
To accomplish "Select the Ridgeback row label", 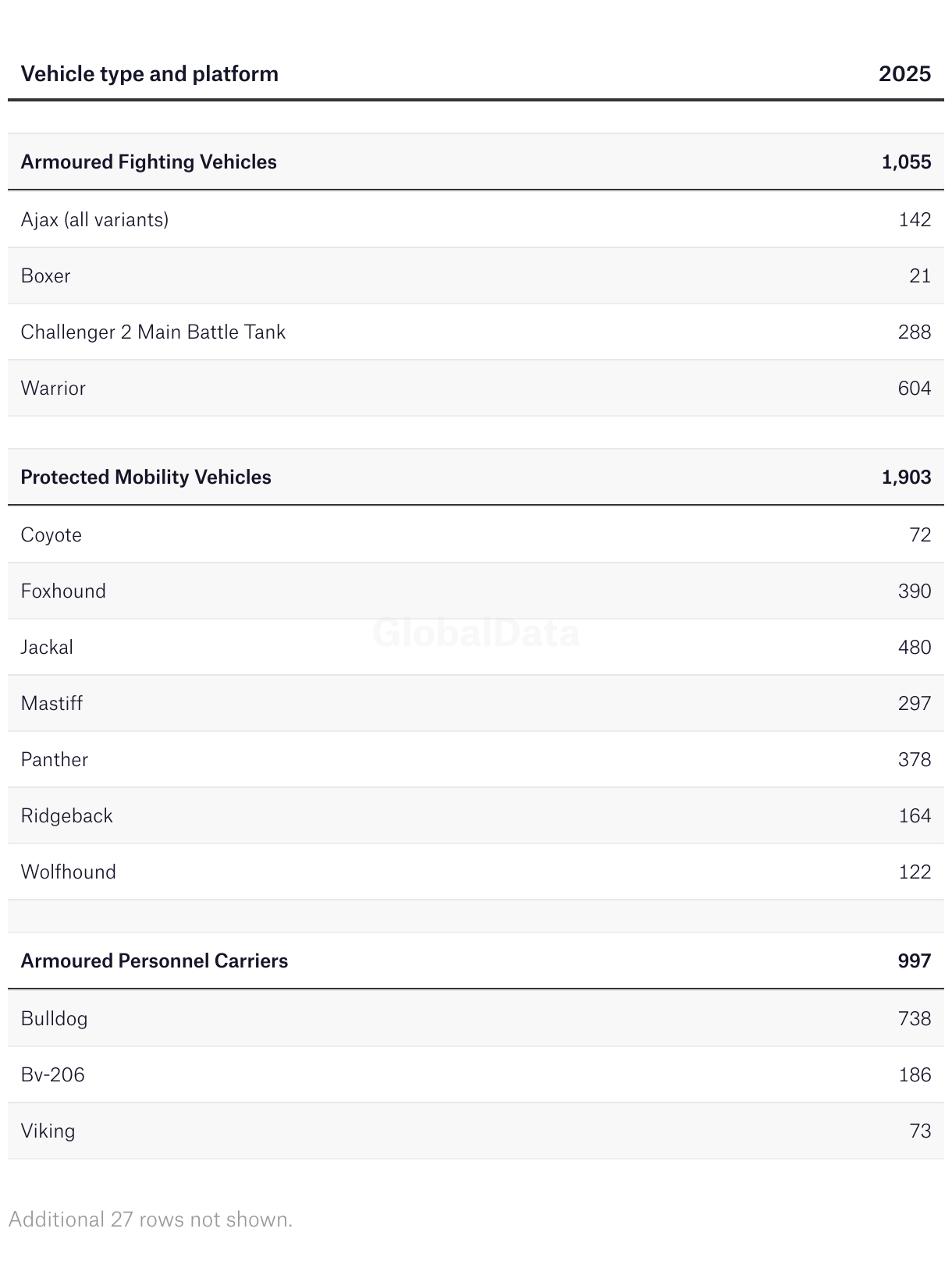I will pos(66,815).
